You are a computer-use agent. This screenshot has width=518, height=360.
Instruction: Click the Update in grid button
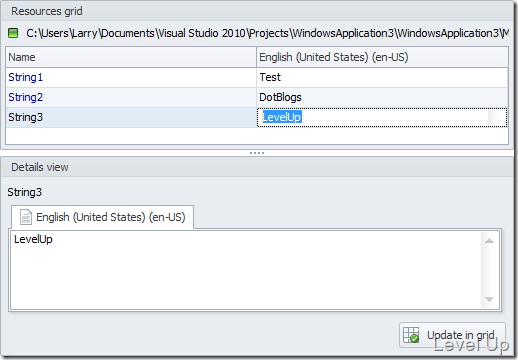tap(452, 335)
